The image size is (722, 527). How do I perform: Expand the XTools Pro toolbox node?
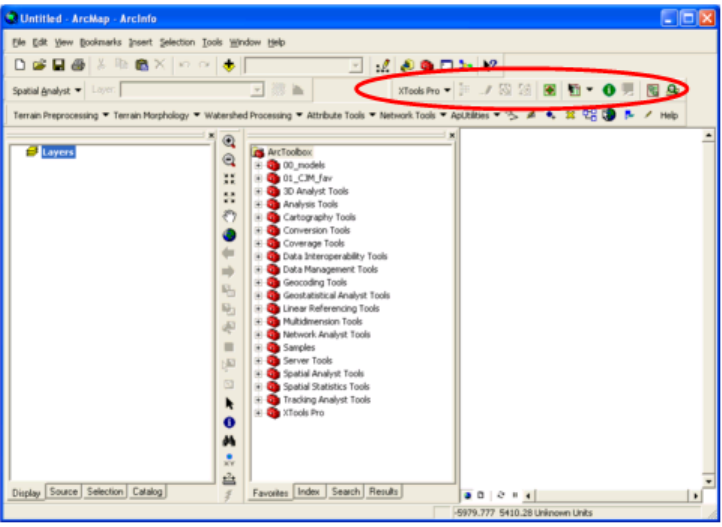pos(258,412)
